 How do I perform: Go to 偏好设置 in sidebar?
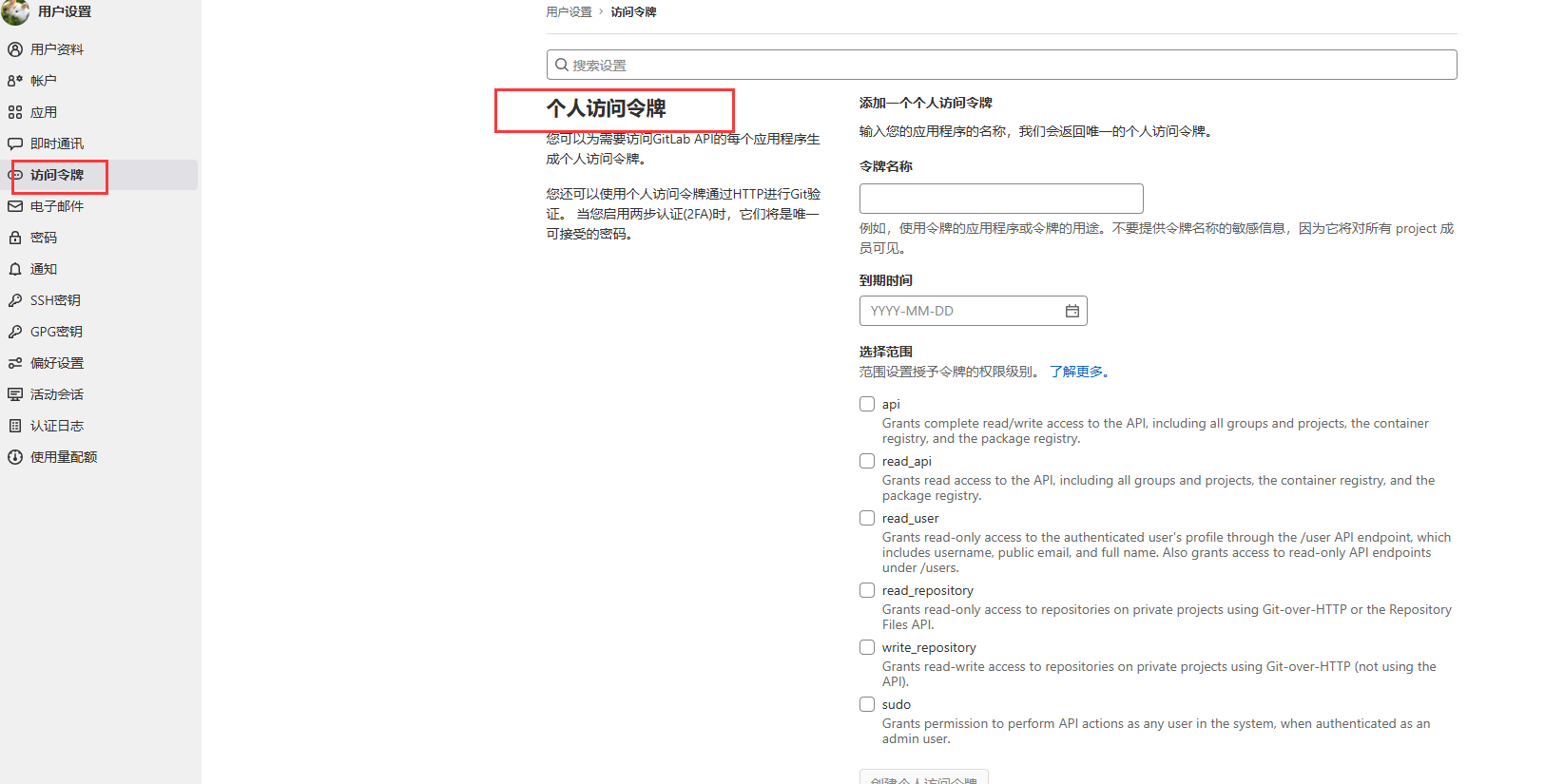(x=57, y=363)
